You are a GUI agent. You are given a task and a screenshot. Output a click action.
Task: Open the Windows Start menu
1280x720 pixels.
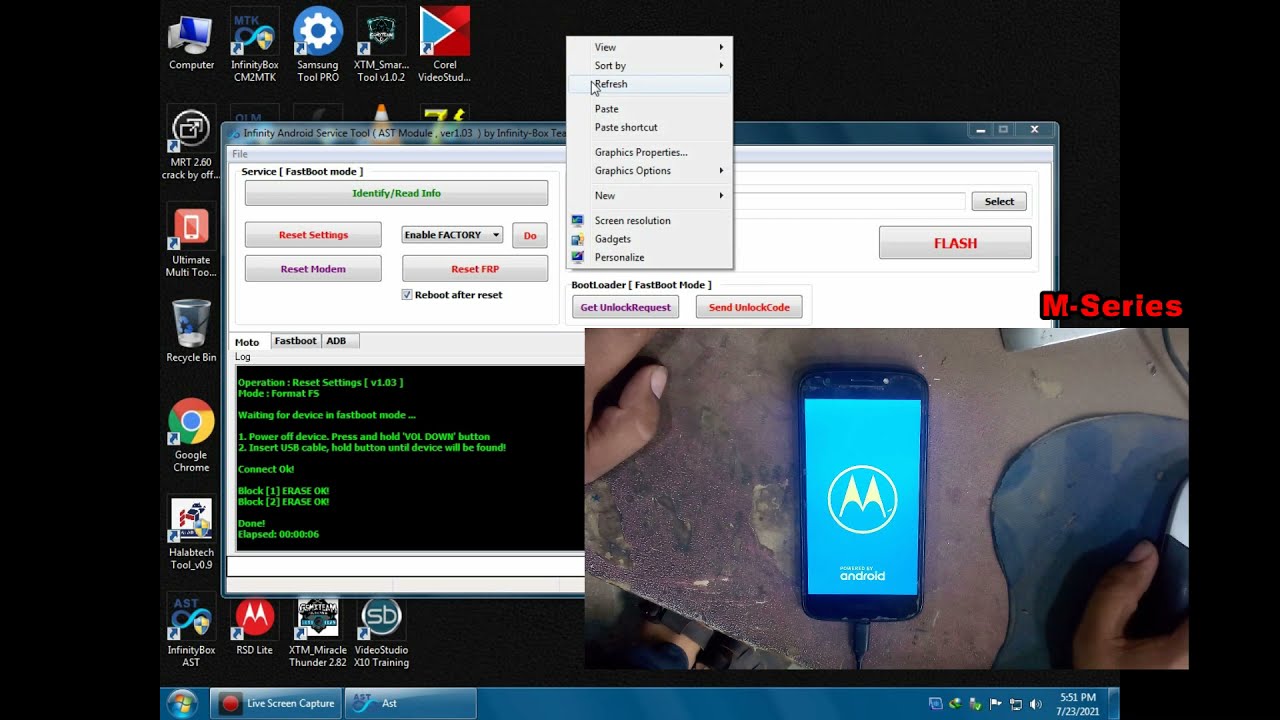(182, 704)
